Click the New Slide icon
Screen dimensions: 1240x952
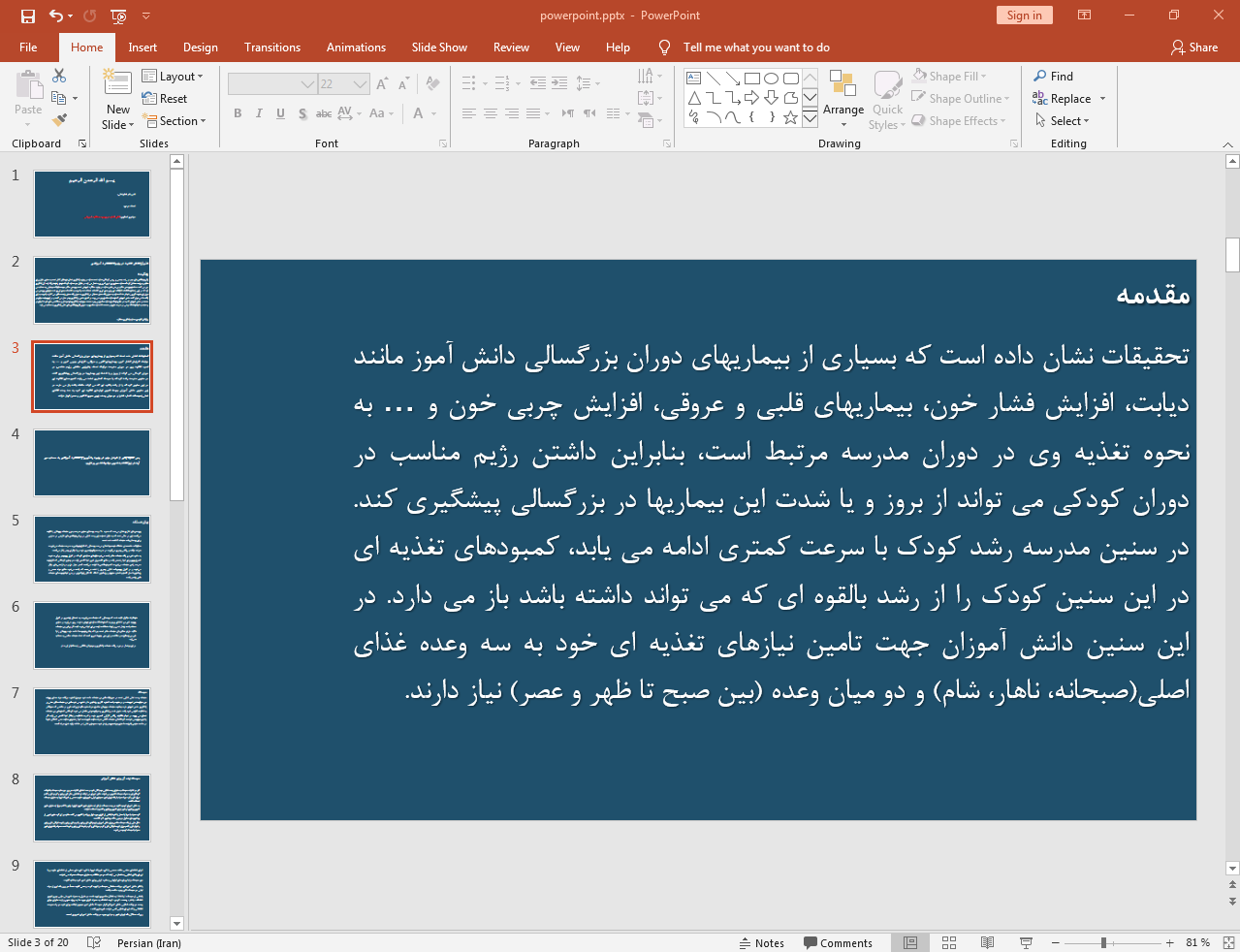118,83
